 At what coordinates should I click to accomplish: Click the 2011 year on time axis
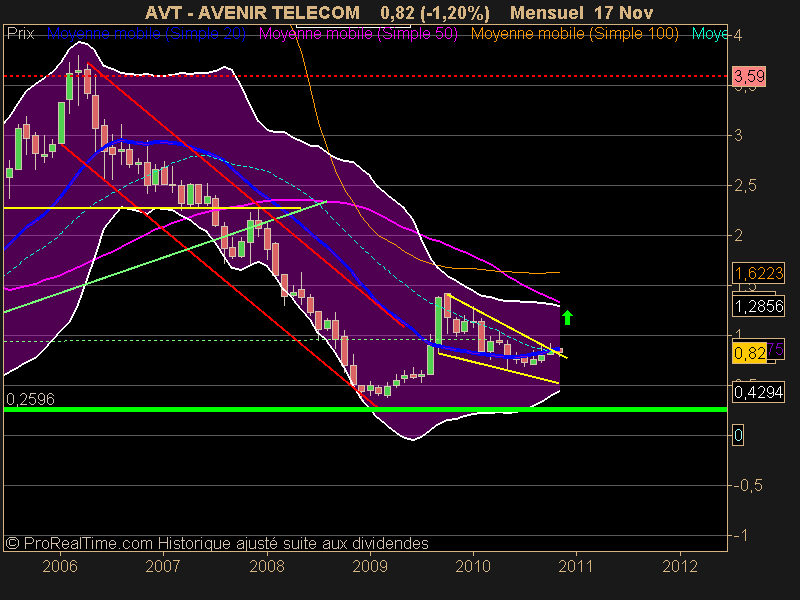click(576, 566)
